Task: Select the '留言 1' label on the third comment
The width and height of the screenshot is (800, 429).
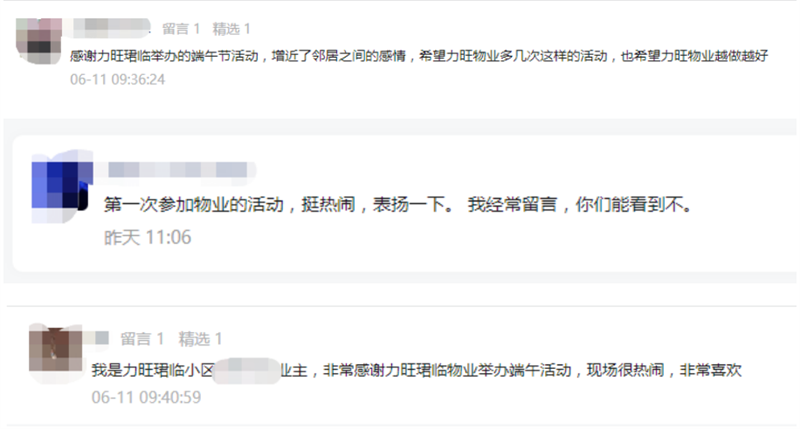Action: tap(142, 339)
